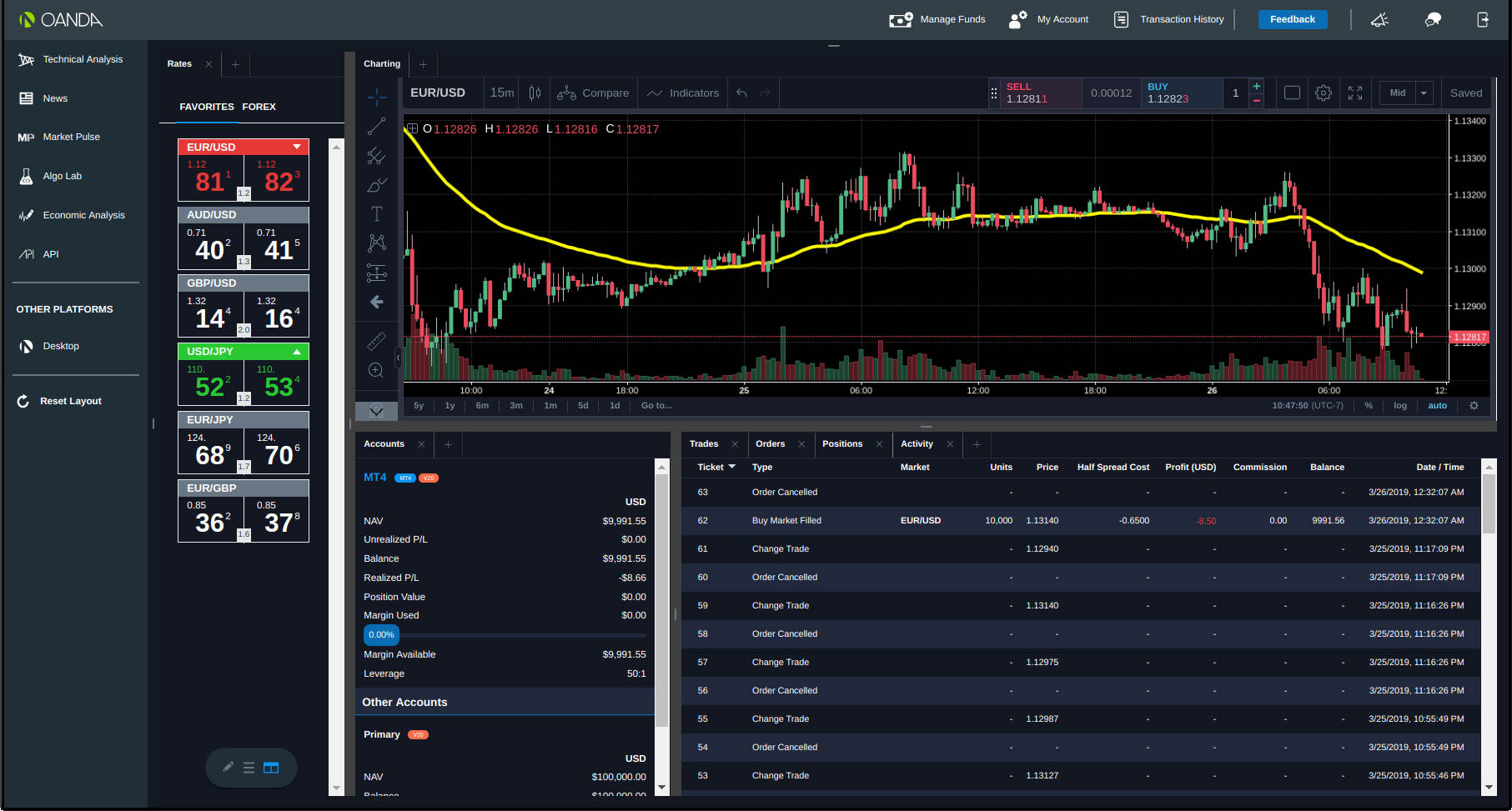The height and width of the screenshot is (811, 1512).
Task: Activate the ruler measure tool
Action: pos(377,341)
